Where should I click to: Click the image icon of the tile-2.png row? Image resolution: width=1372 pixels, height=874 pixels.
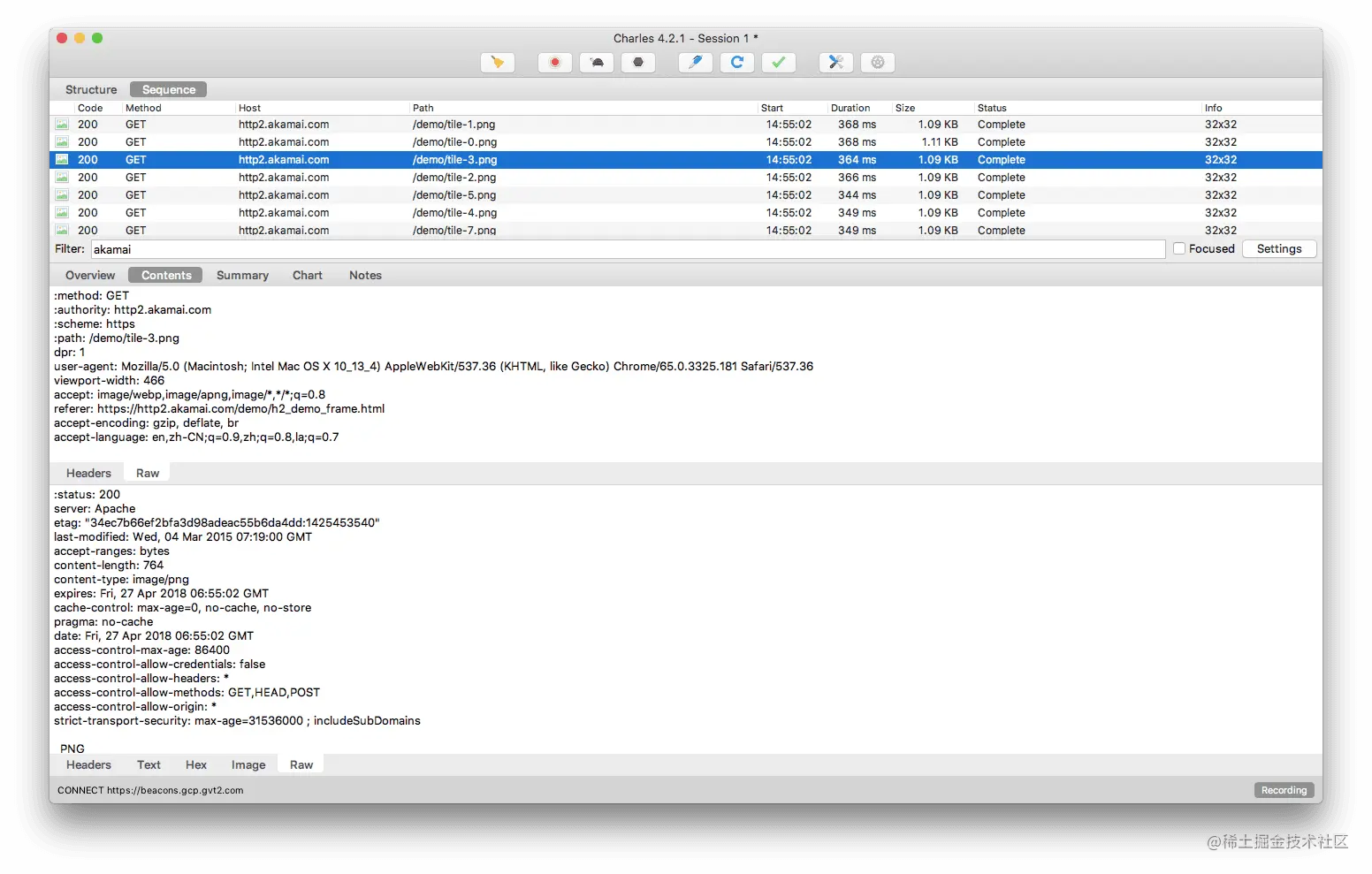62,178
